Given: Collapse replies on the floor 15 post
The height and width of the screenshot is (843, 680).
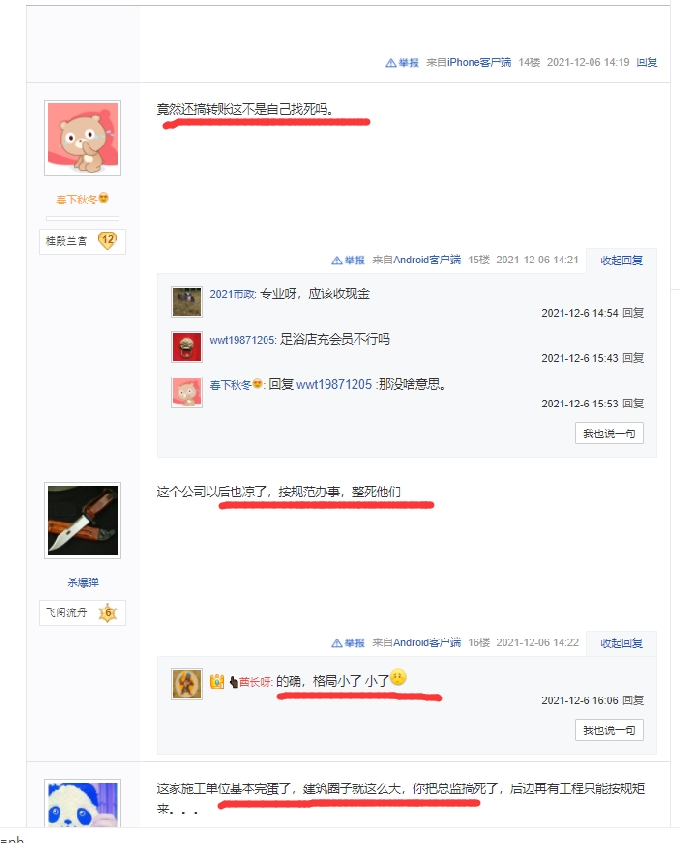Looking at the screenshot, I should pyautogui.click(x=621, y=260).
